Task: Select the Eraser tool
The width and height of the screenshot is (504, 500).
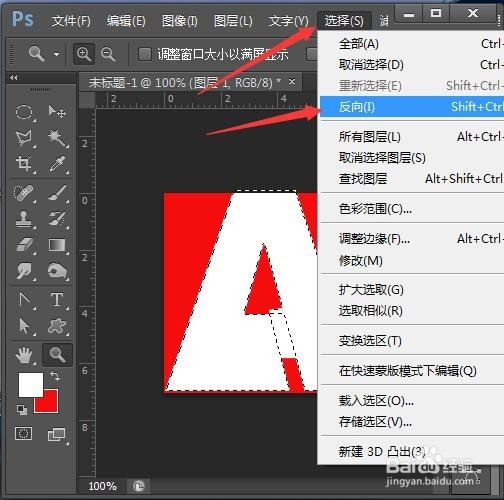Action: 24,245
